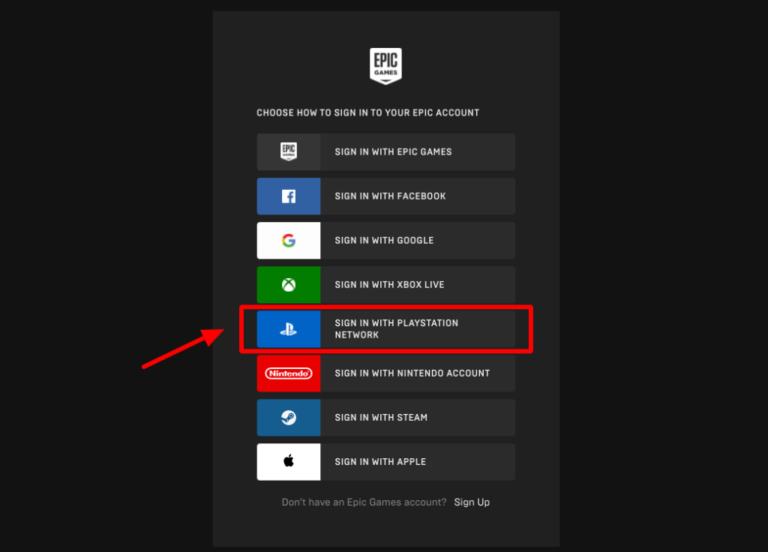Select 'Sign in with Facebook' text
The height and width of the screenshot is (552, 768).
390,196
